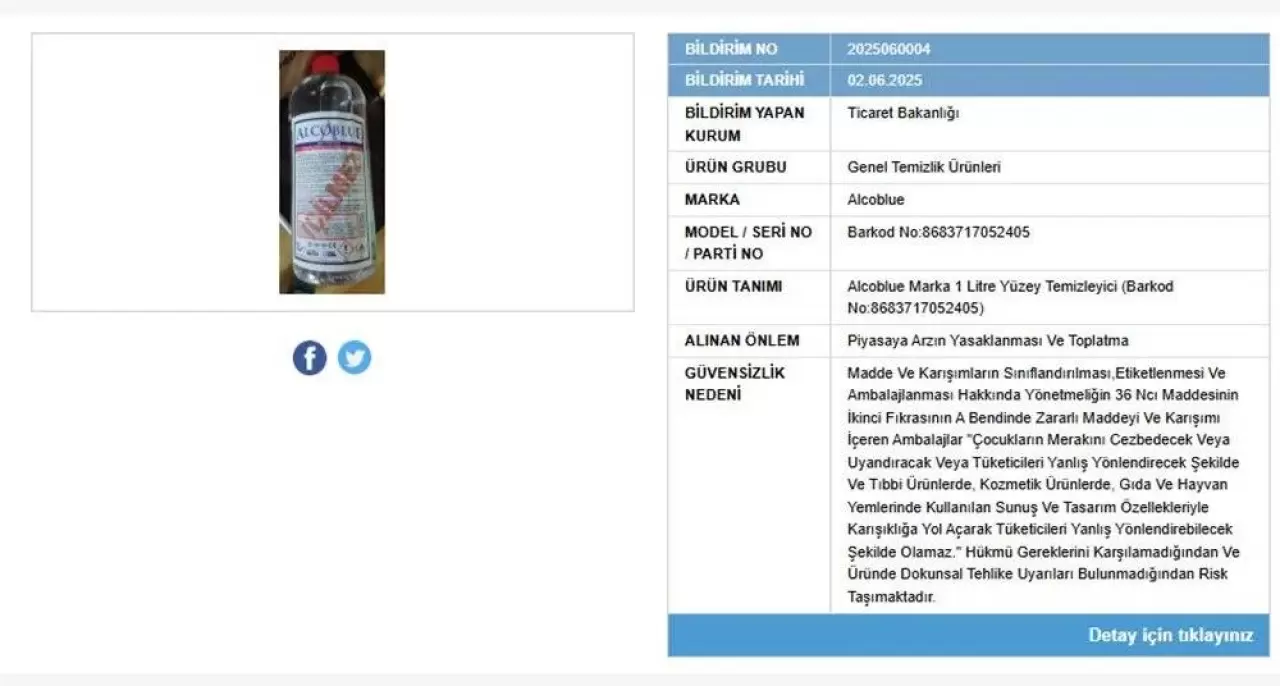The height and width of the screenshot is (686, 1280).
Task: Click the safety reason paragraph text
Action: pyautogui.click(x=1043, y=485)
